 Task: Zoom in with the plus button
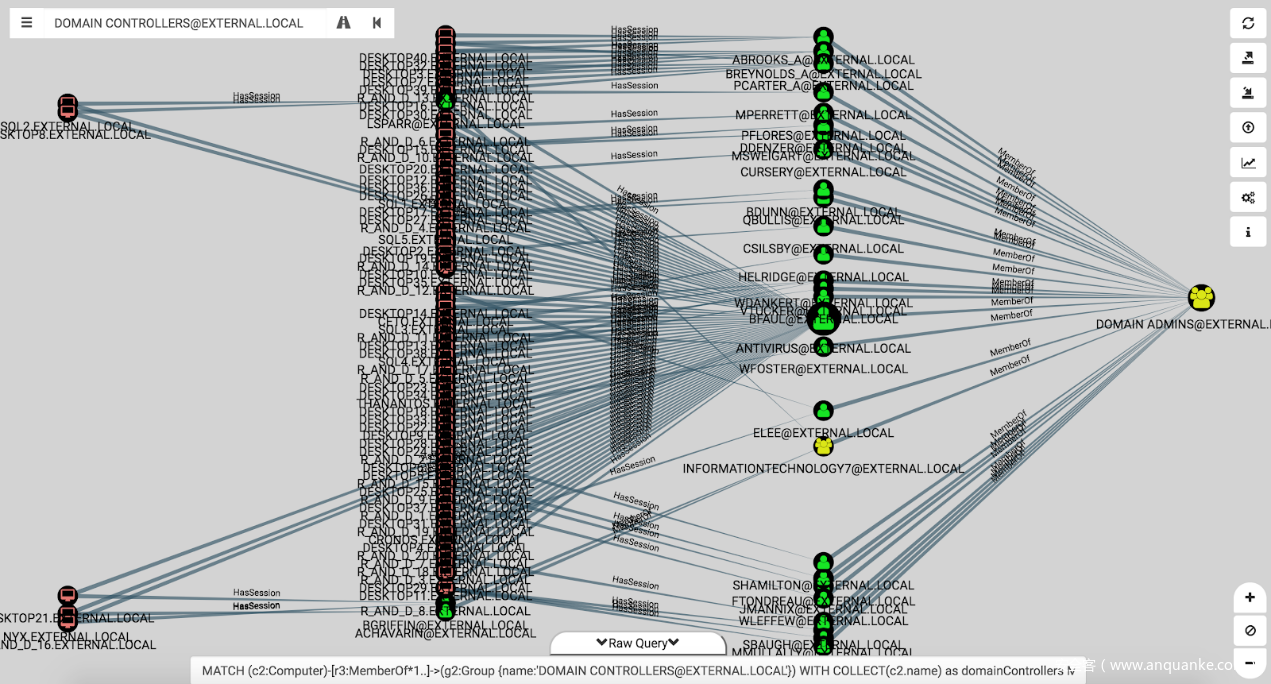click(x=1250, y=598)
